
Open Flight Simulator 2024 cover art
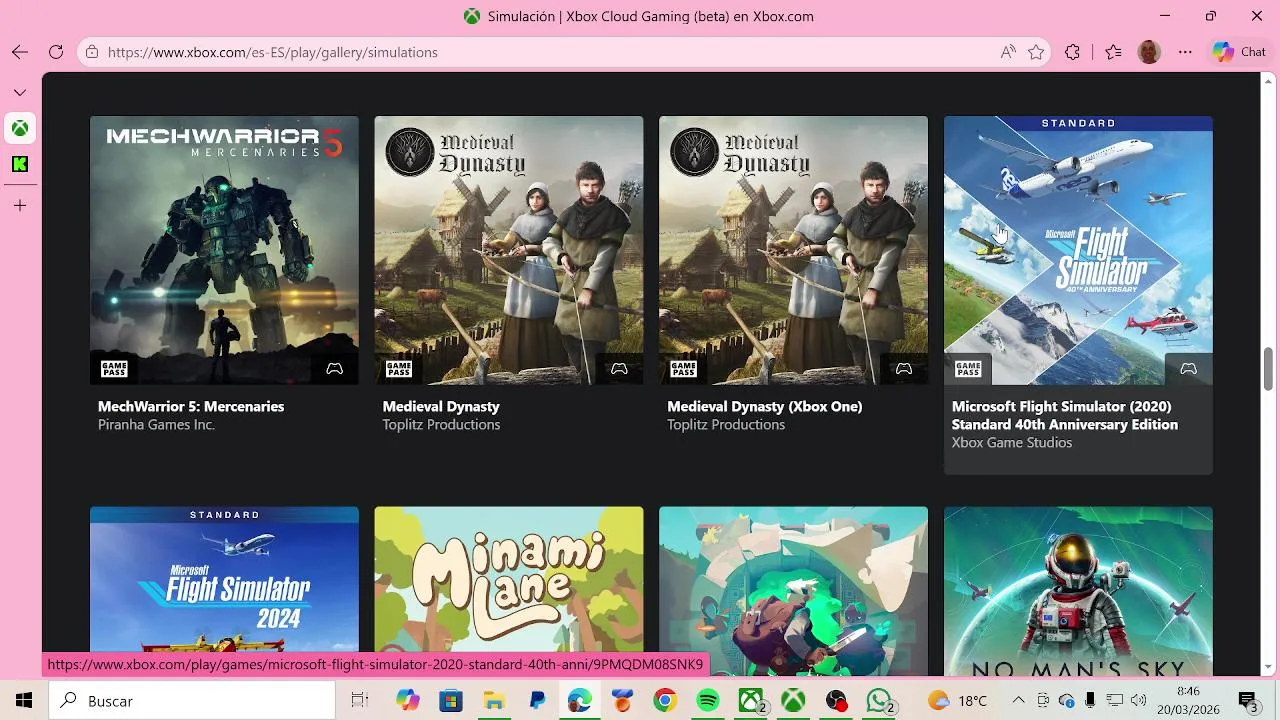pyautogui.click(x=224, y=592)
